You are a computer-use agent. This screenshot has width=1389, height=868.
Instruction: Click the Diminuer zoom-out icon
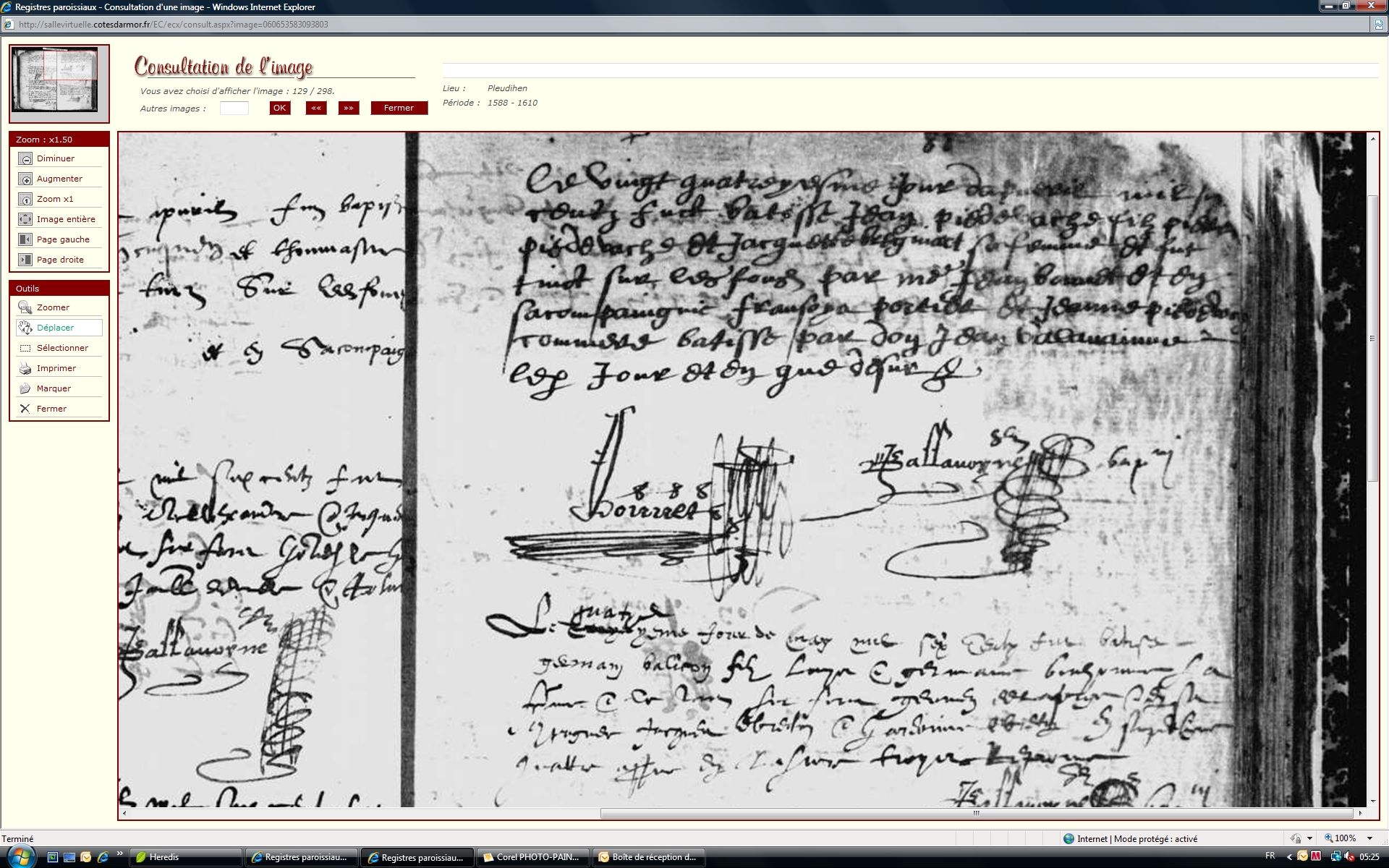click(25, 158)
